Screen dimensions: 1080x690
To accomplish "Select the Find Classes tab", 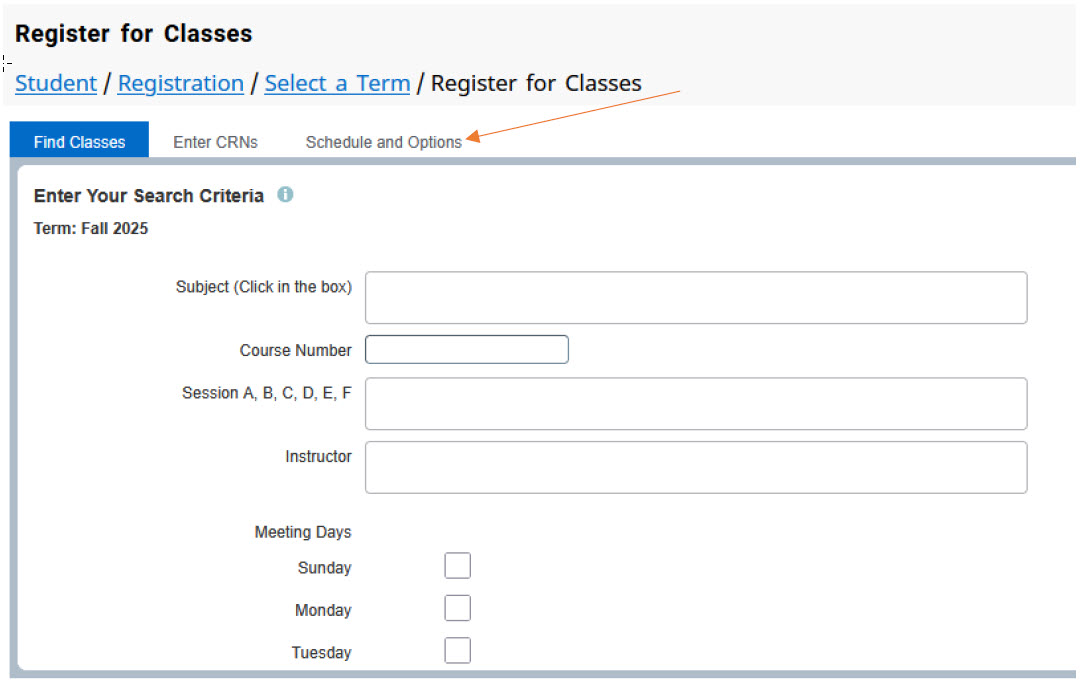I will 78,140.
